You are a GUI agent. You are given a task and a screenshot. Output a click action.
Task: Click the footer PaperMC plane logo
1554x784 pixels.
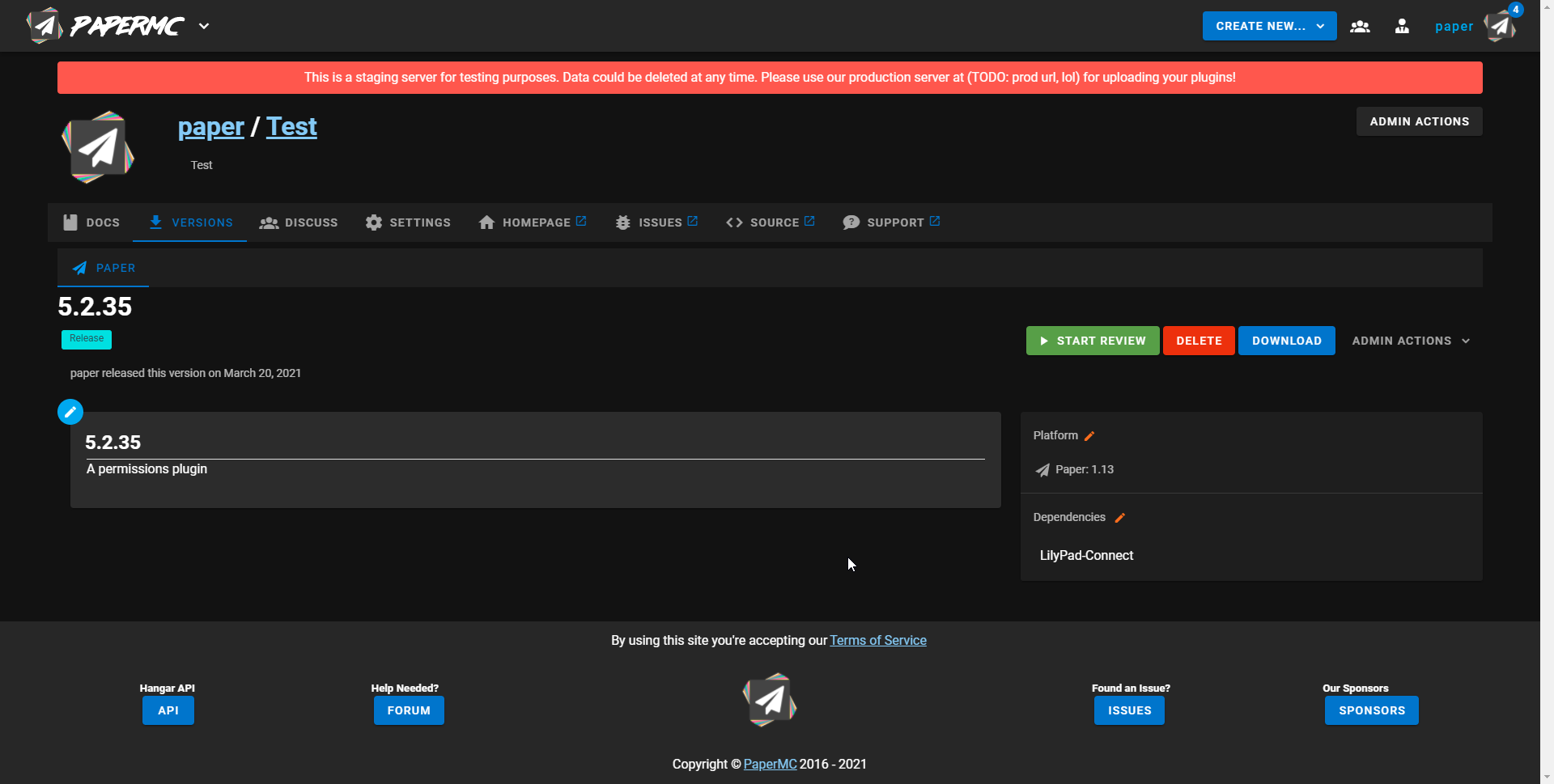click(x=770, y=700)
